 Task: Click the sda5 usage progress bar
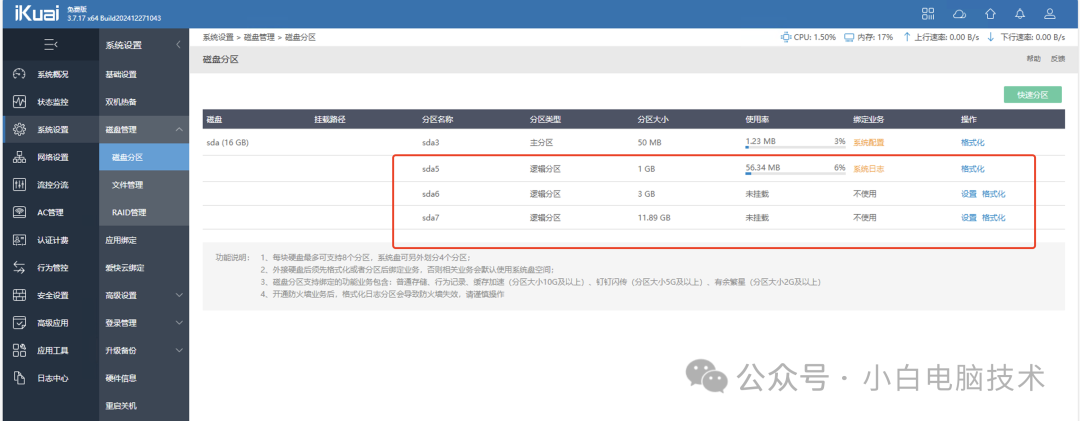click(795, 174)
